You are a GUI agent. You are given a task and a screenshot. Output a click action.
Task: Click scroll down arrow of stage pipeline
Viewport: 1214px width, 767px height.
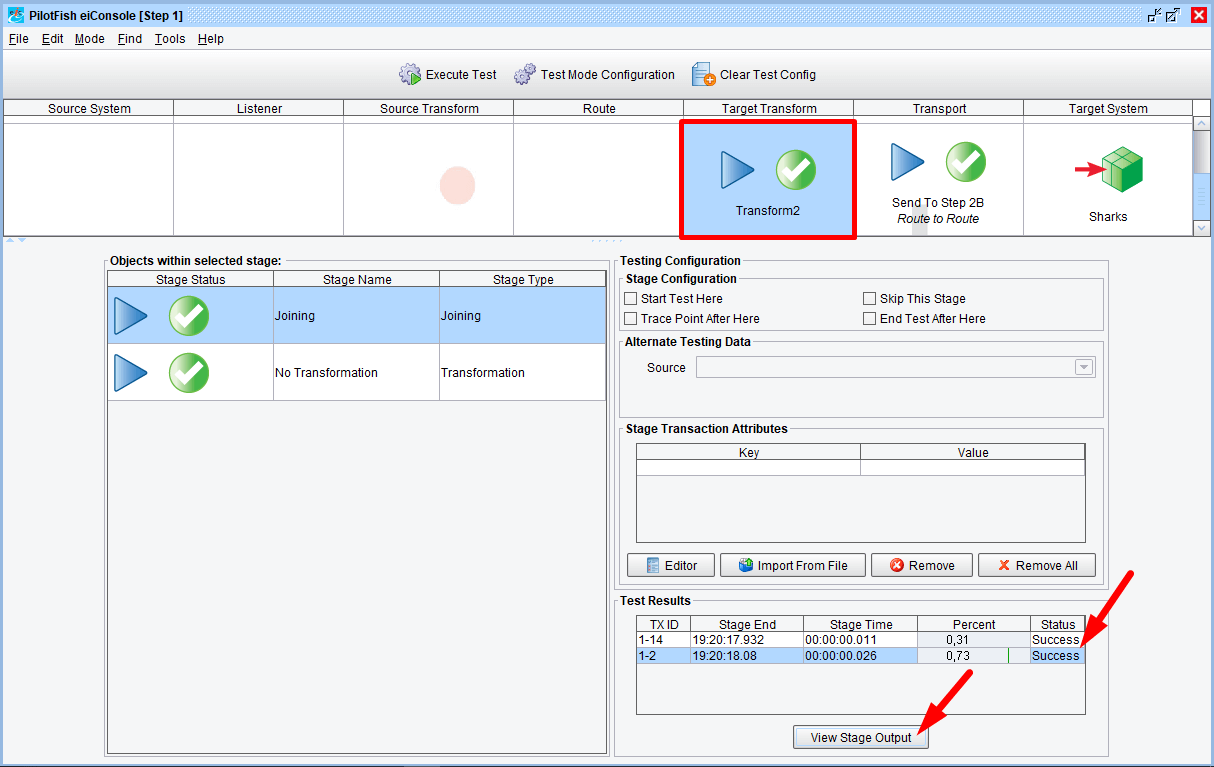click(x=1202, y=228)
